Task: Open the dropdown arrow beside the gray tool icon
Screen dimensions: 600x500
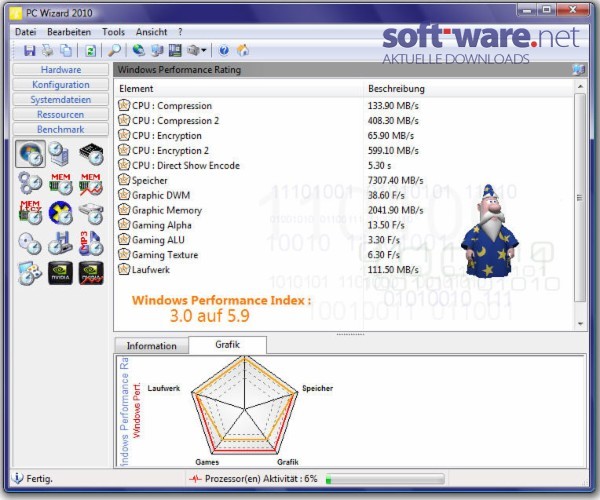Action: pyautogui.click(x=204, y=50)
